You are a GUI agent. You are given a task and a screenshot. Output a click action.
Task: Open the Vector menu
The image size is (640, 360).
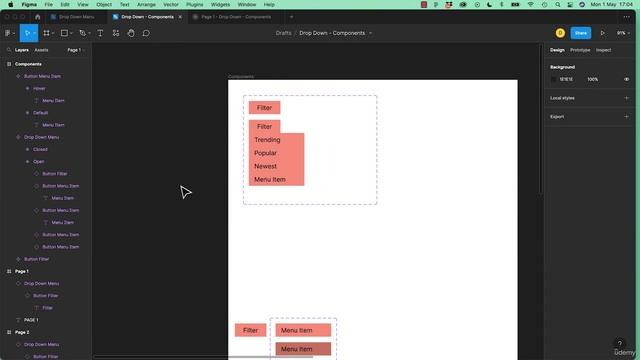coord(171,4)
